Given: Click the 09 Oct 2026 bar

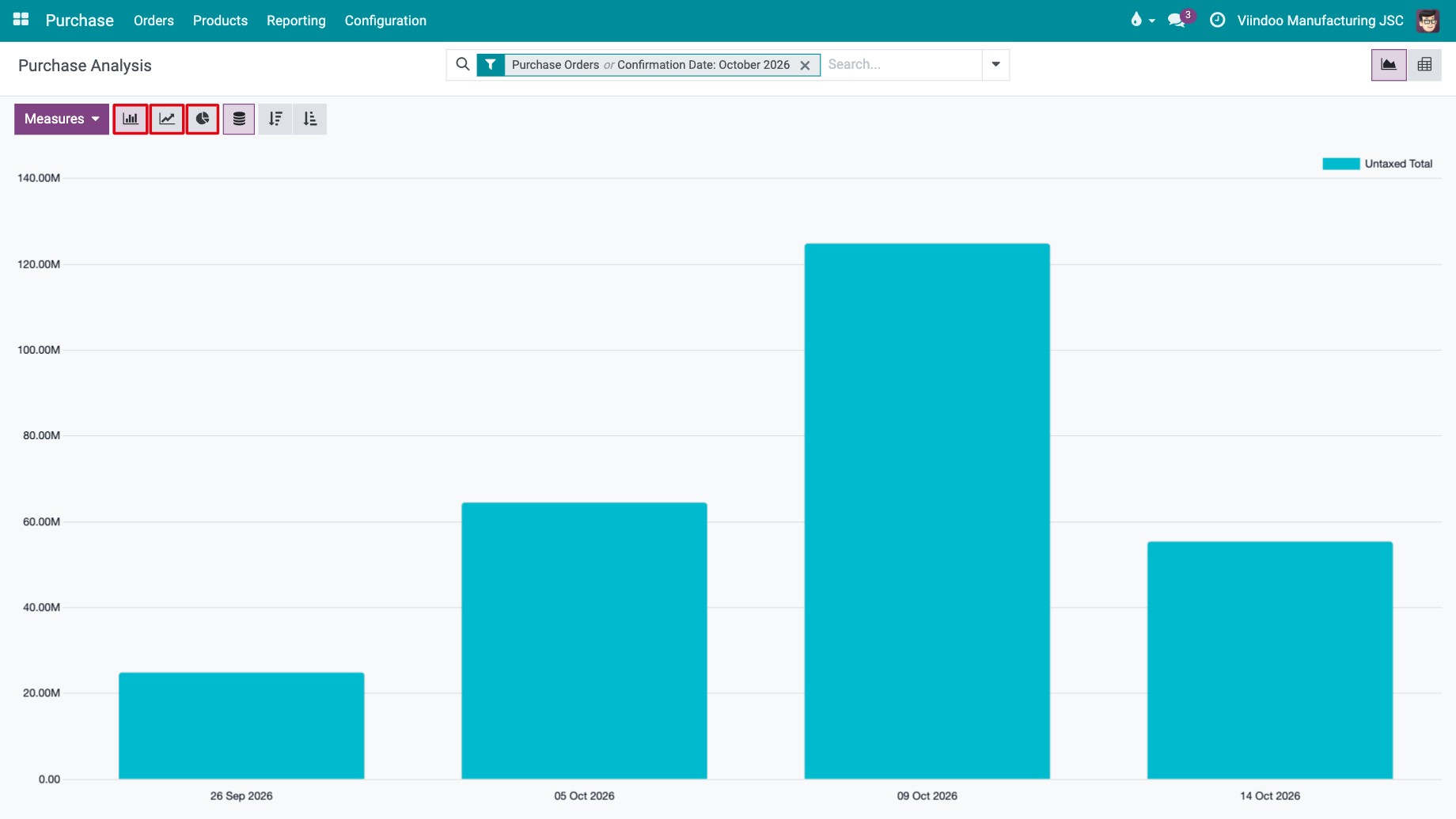Looking at the screenshot, I should pyautogui.click(x=927, y=511).
